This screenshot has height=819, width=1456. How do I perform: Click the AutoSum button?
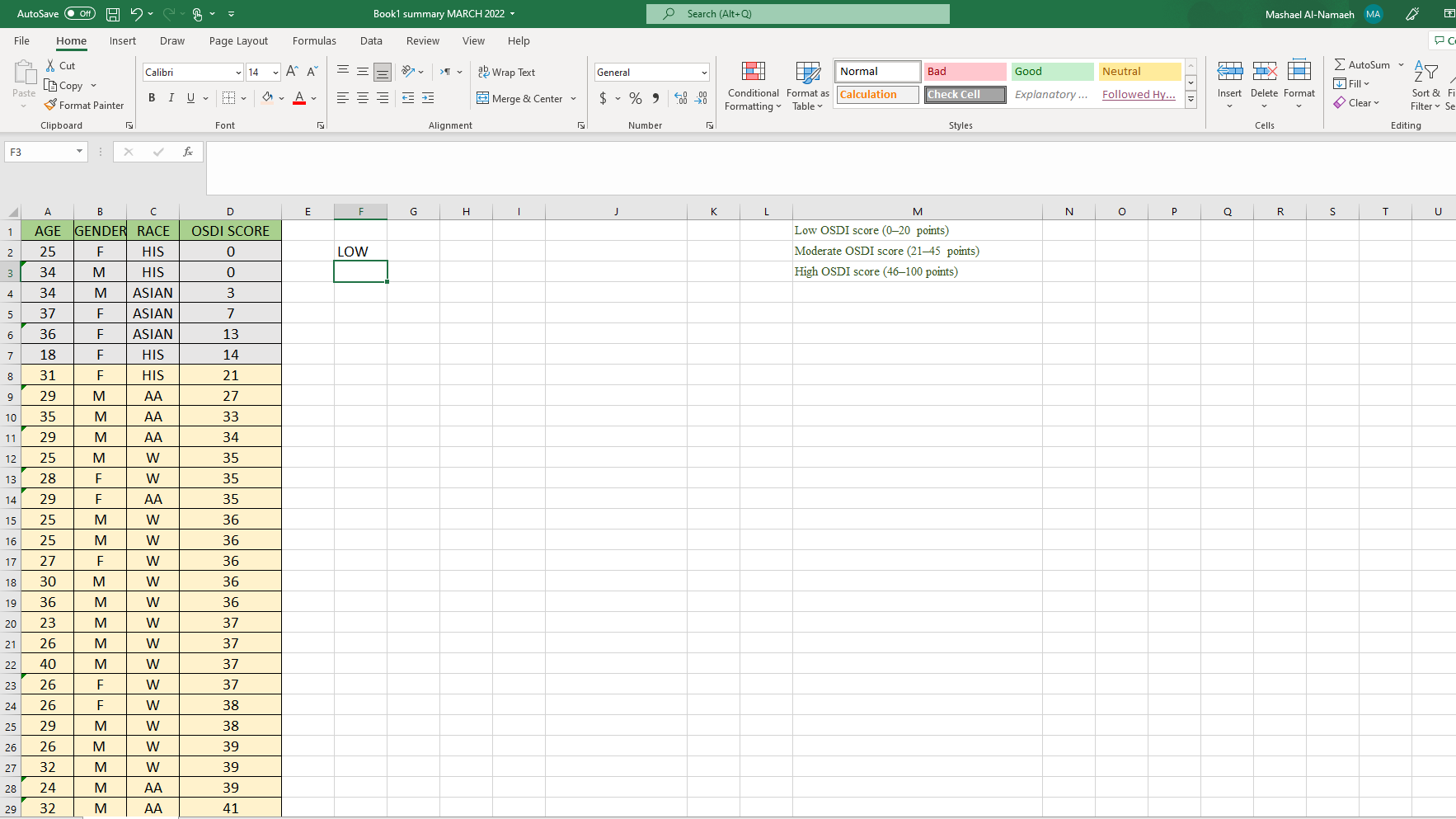click(1362, 64)
